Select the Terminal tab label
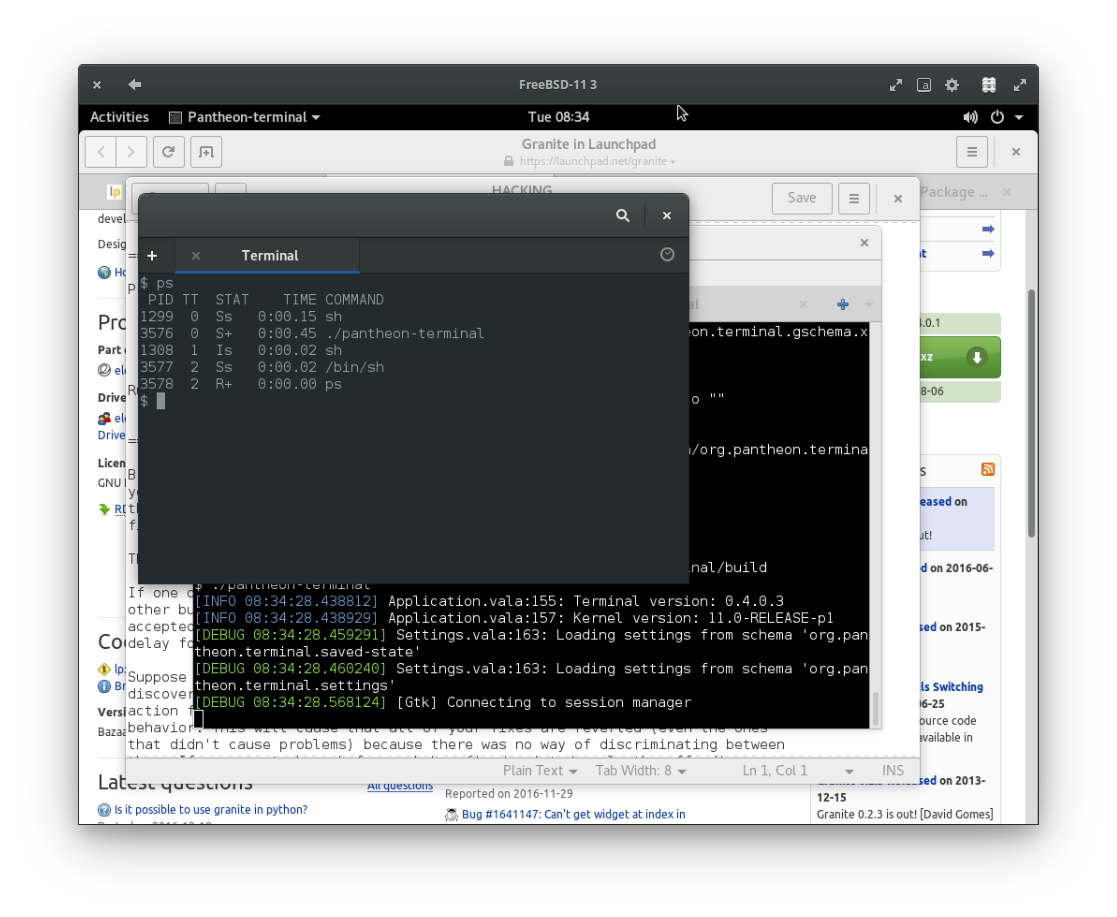1117x917 pixels. pyautogui.click(x=269, y=256)
